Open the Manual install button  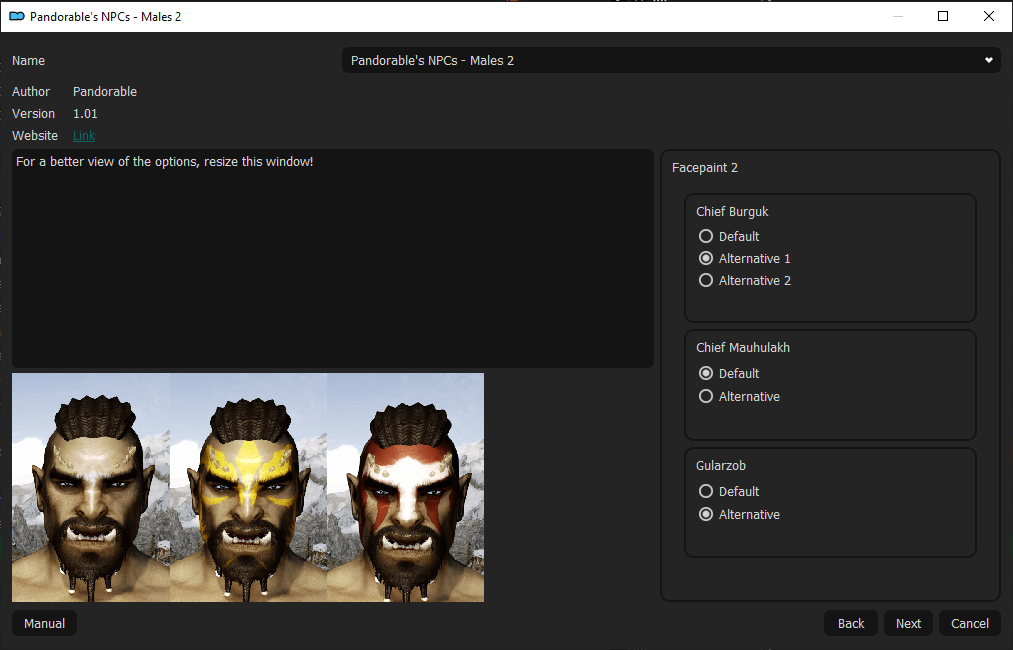pyautogui.click(x=45, y=624)
